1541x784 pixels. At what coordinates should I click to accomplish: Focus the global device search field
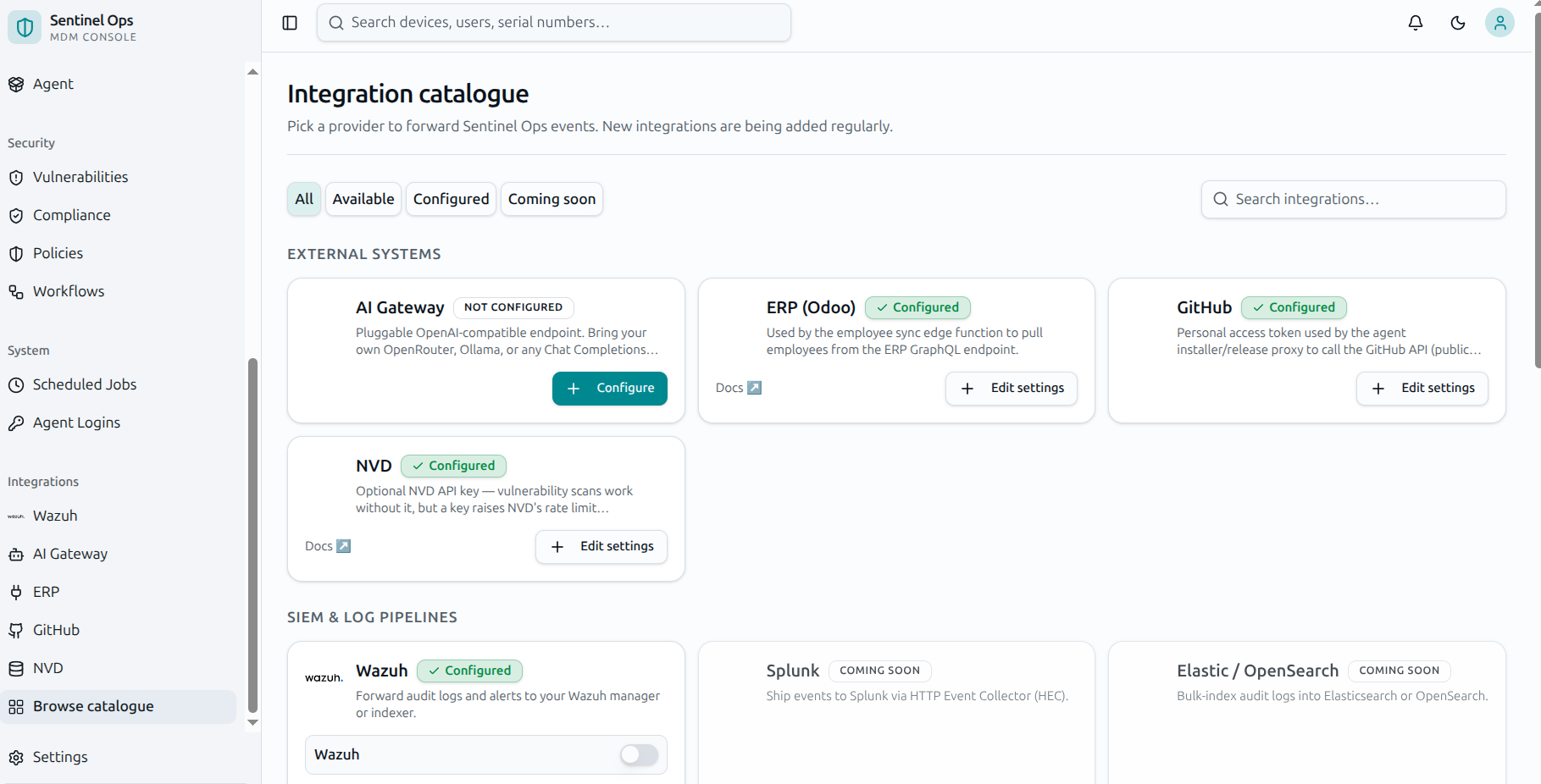coord(554,23)
